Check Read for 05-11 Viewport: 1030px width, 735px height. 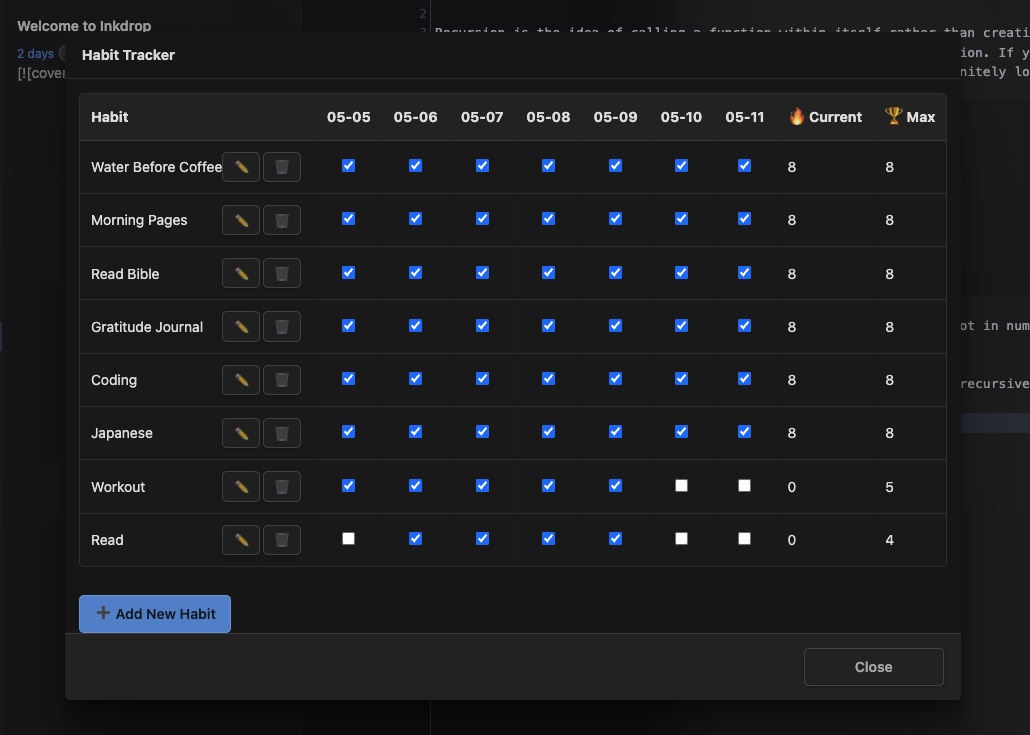[x=744, y=539]
